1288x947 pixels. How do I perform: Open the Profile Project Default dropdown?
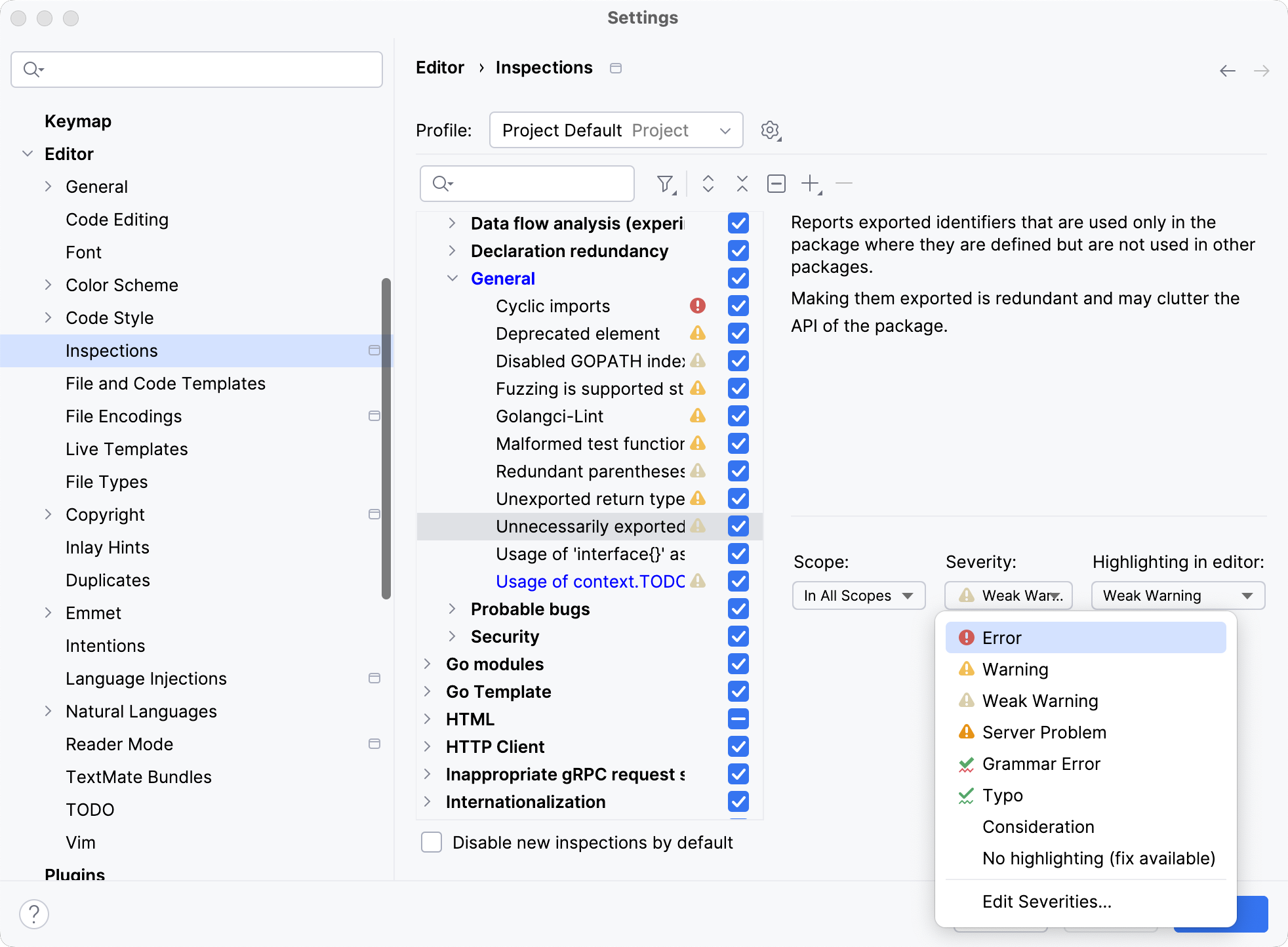point(616,131)
